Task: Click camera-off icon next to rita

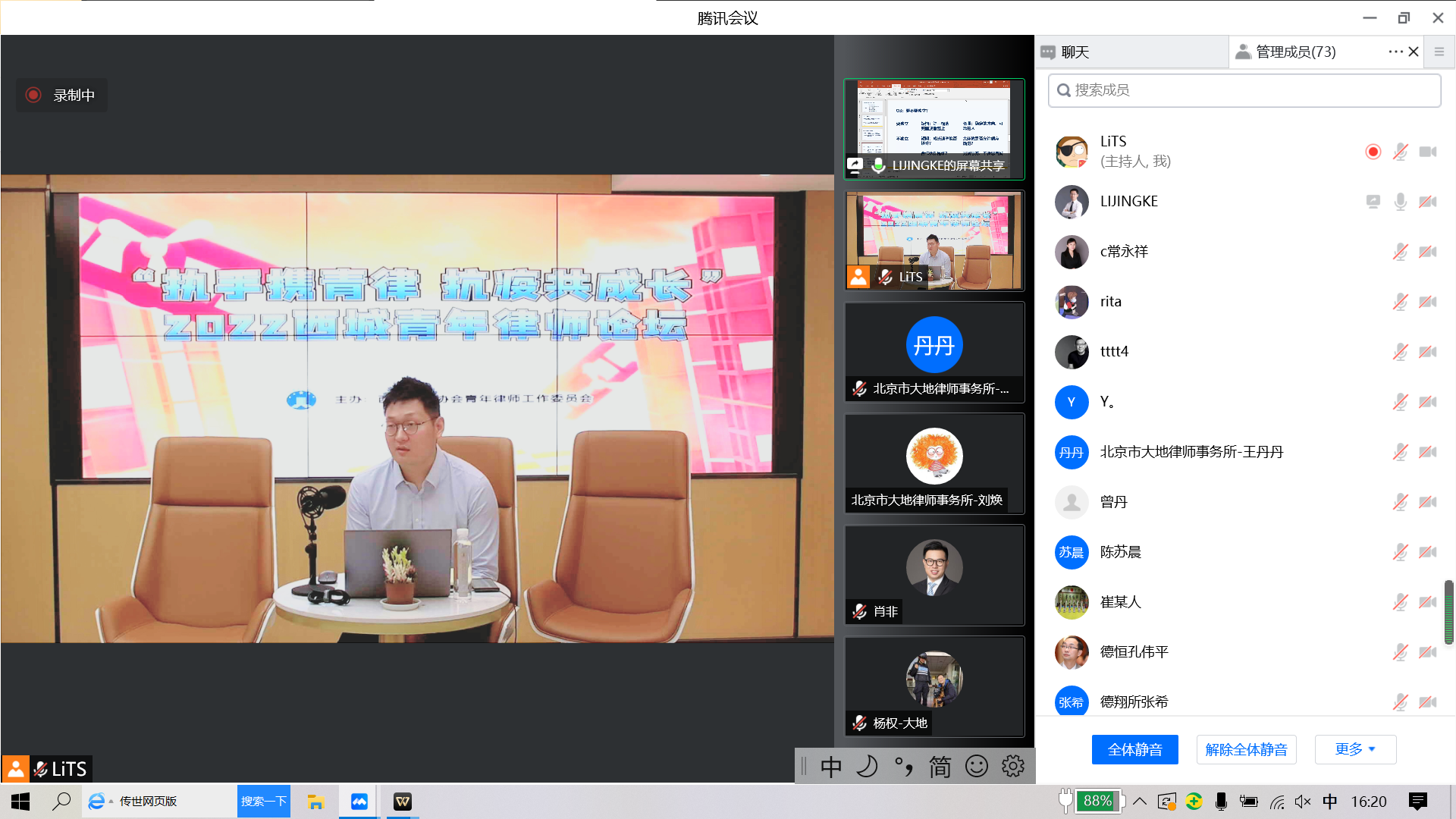Action: (1428, 302)
